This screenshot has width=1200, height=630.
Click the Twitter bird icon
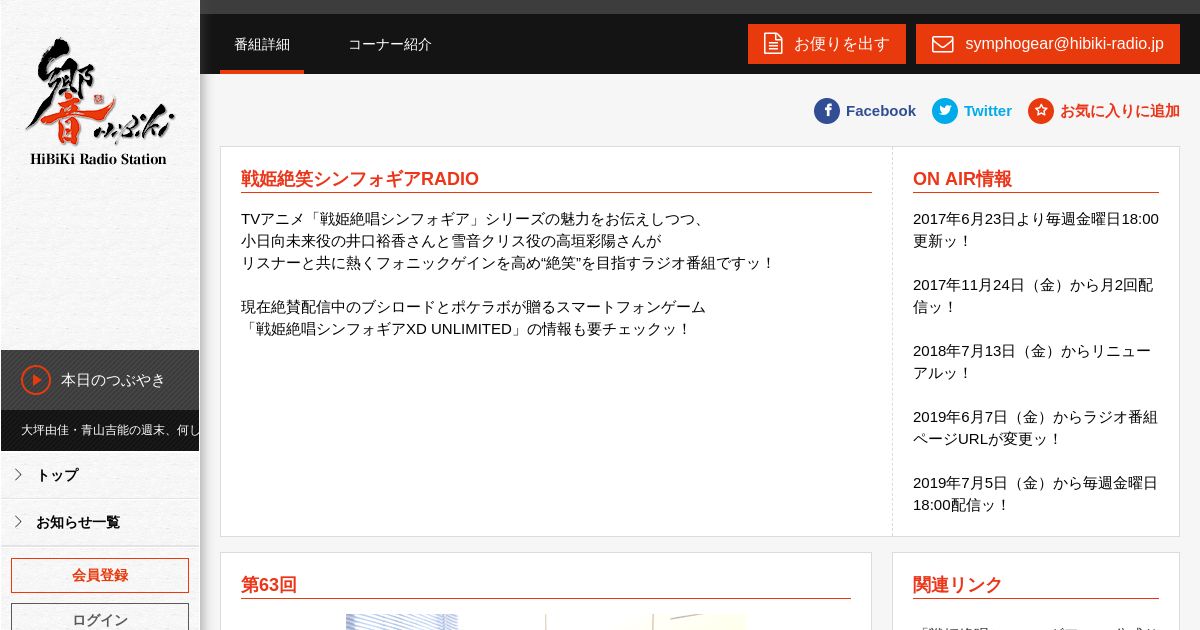pyautogui.click(x=945, y=111)
